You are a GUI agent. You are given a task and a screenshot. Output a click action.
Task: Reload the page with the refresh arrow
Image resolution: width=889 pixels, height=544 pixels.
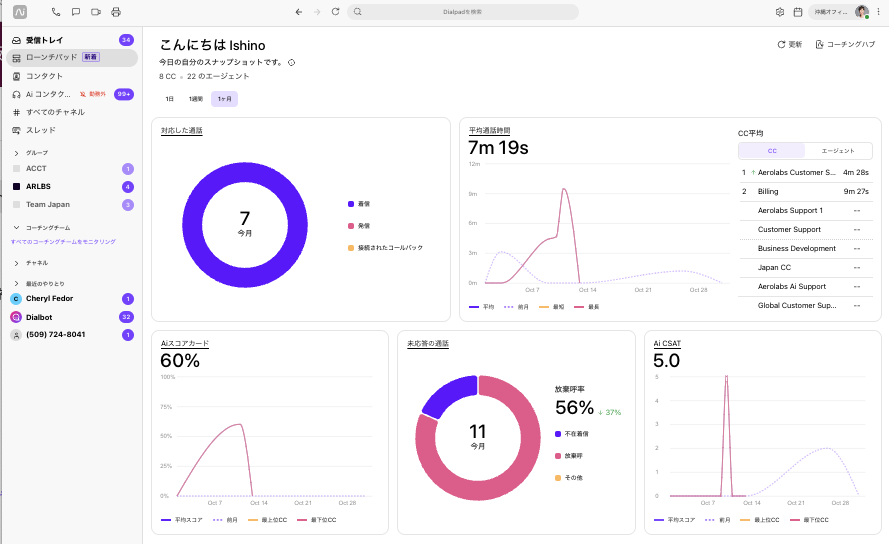[336, 11]
